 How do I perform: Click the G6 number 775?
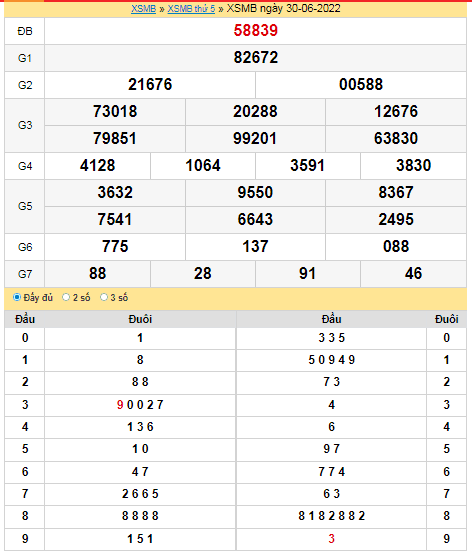click(x=115, y=246)
